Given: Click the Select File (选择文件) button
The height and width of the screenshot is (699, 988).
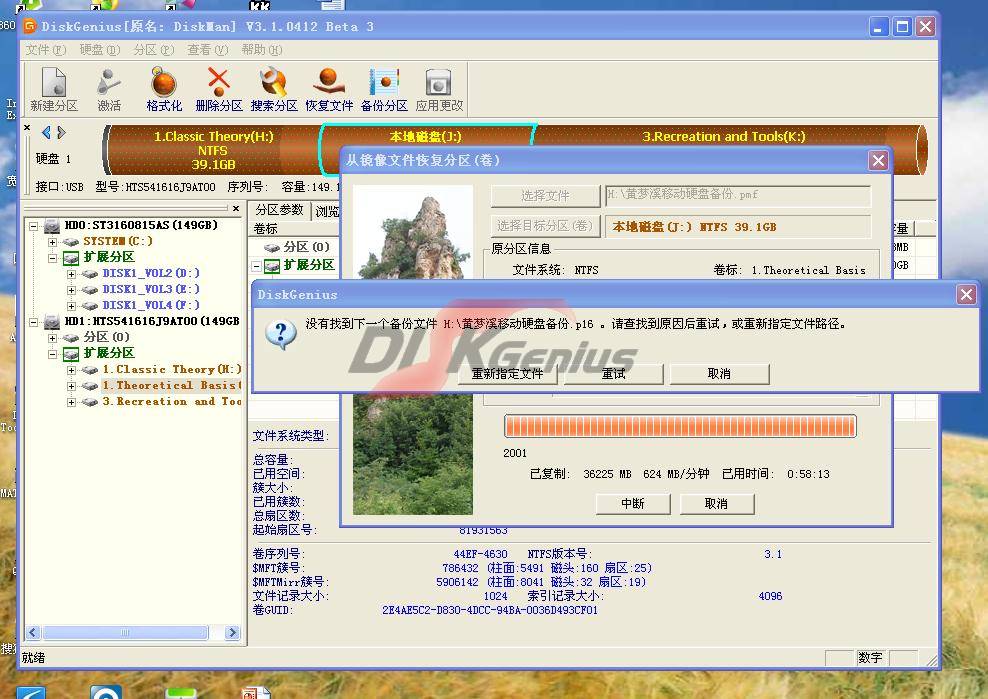Looking at the screenshot, I should coord(545,195).
